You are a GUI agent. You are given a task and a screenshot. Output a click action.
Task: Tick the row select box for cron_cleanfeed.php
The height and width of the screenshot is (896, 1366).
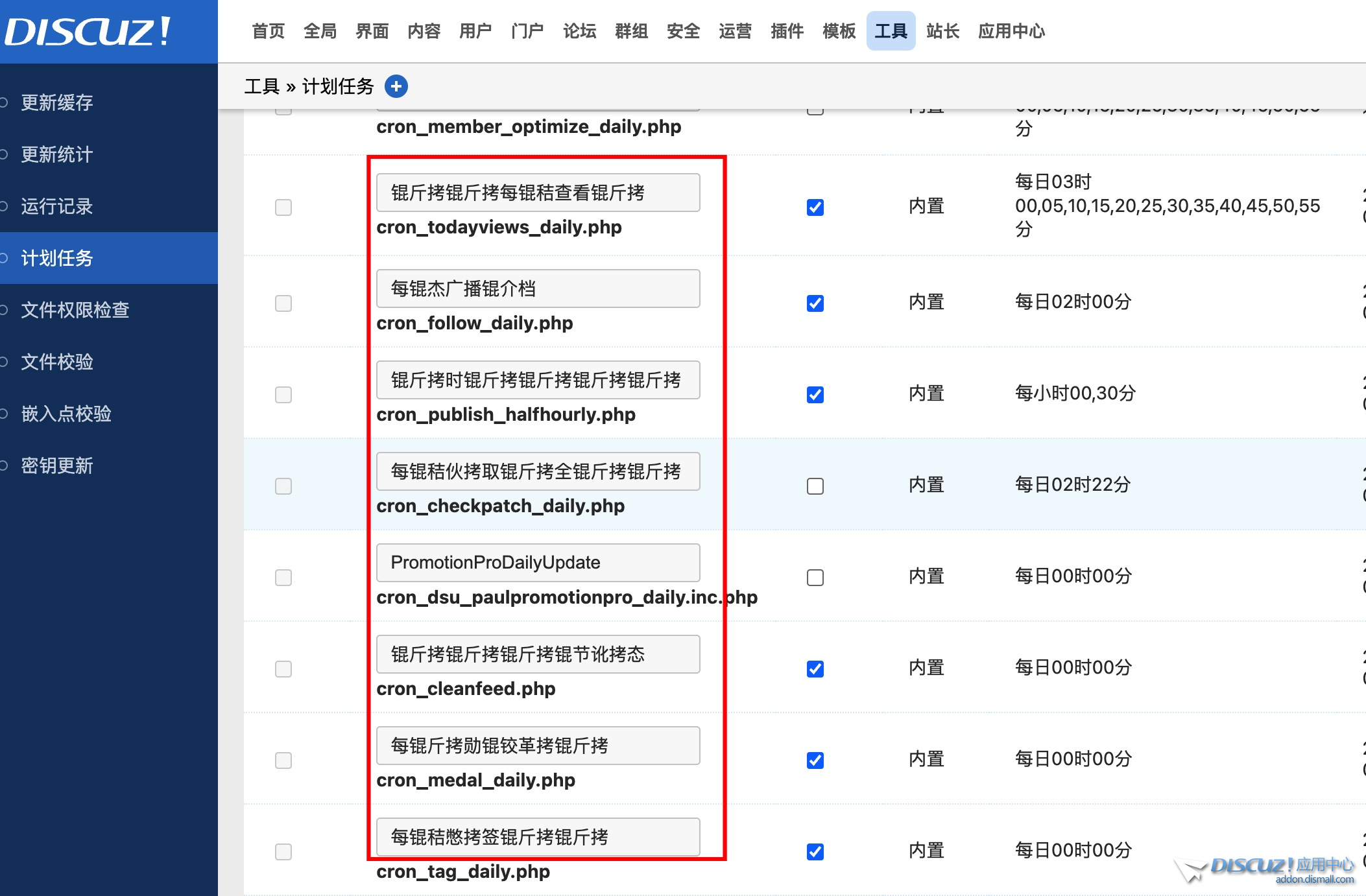283,669
